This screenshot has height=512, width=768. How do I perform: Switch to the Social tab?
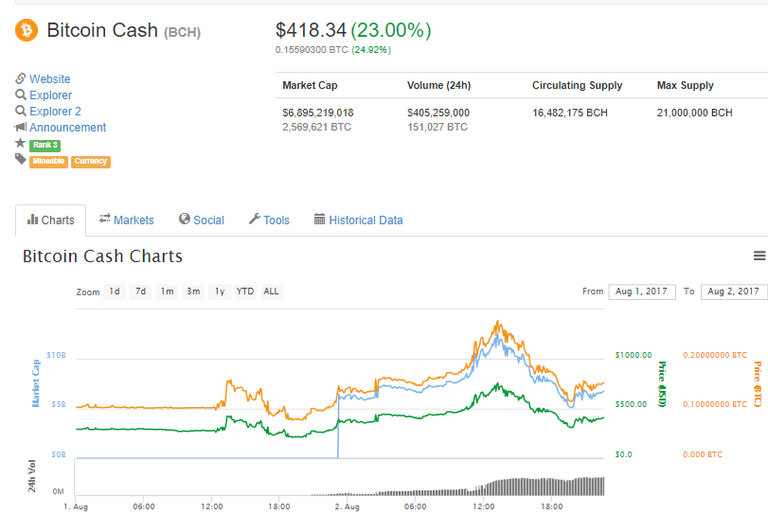point(201,220)
